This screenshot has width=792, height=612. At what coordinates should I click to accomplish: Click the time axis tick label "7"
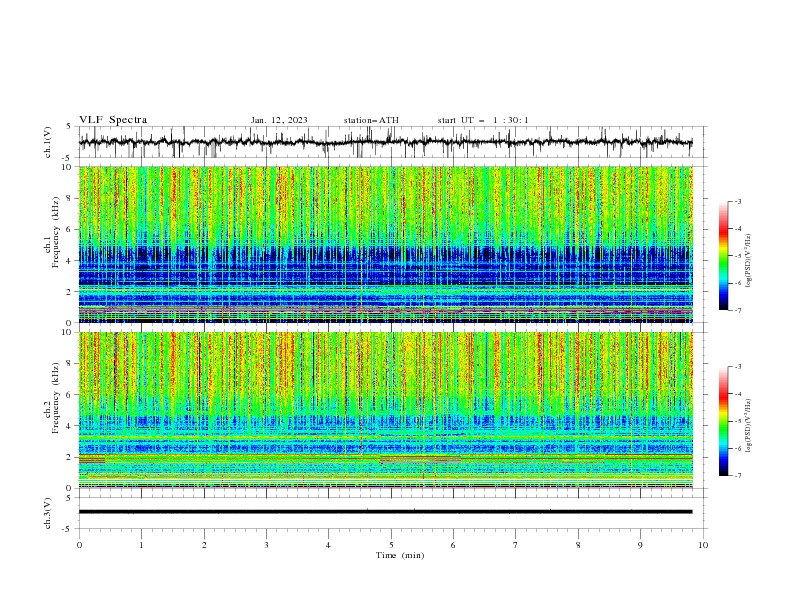click(516, 545)
